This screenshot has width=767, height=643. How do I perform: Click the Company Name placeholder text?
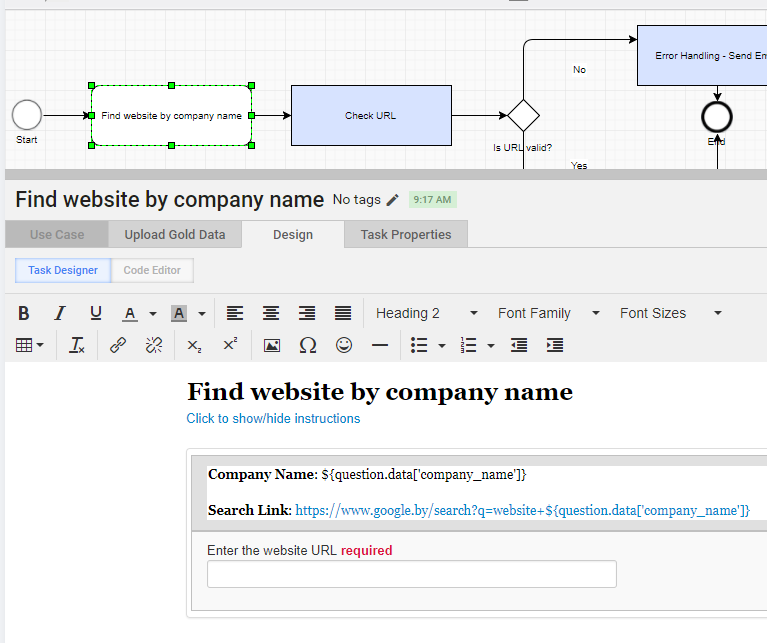pyautogui.click(x=424, y=475)
